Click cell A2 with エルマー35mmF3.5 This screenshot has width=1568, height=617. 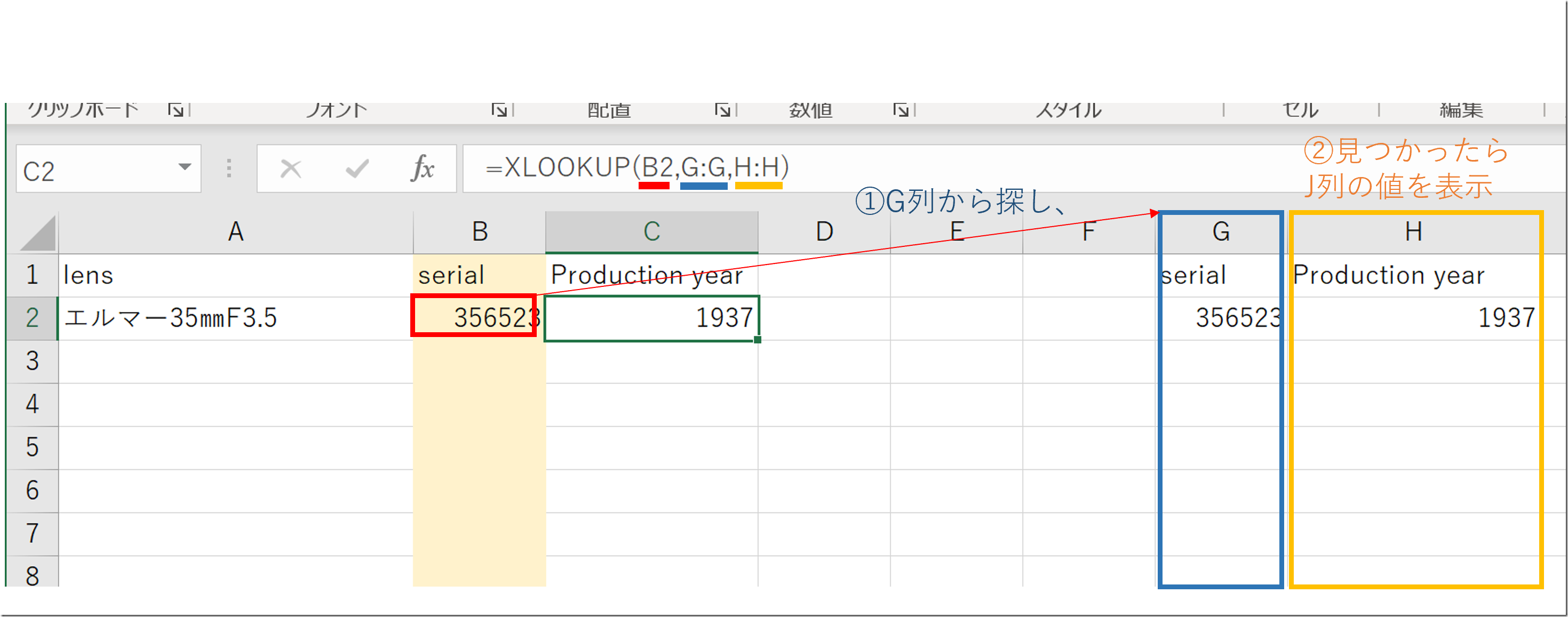236,318
